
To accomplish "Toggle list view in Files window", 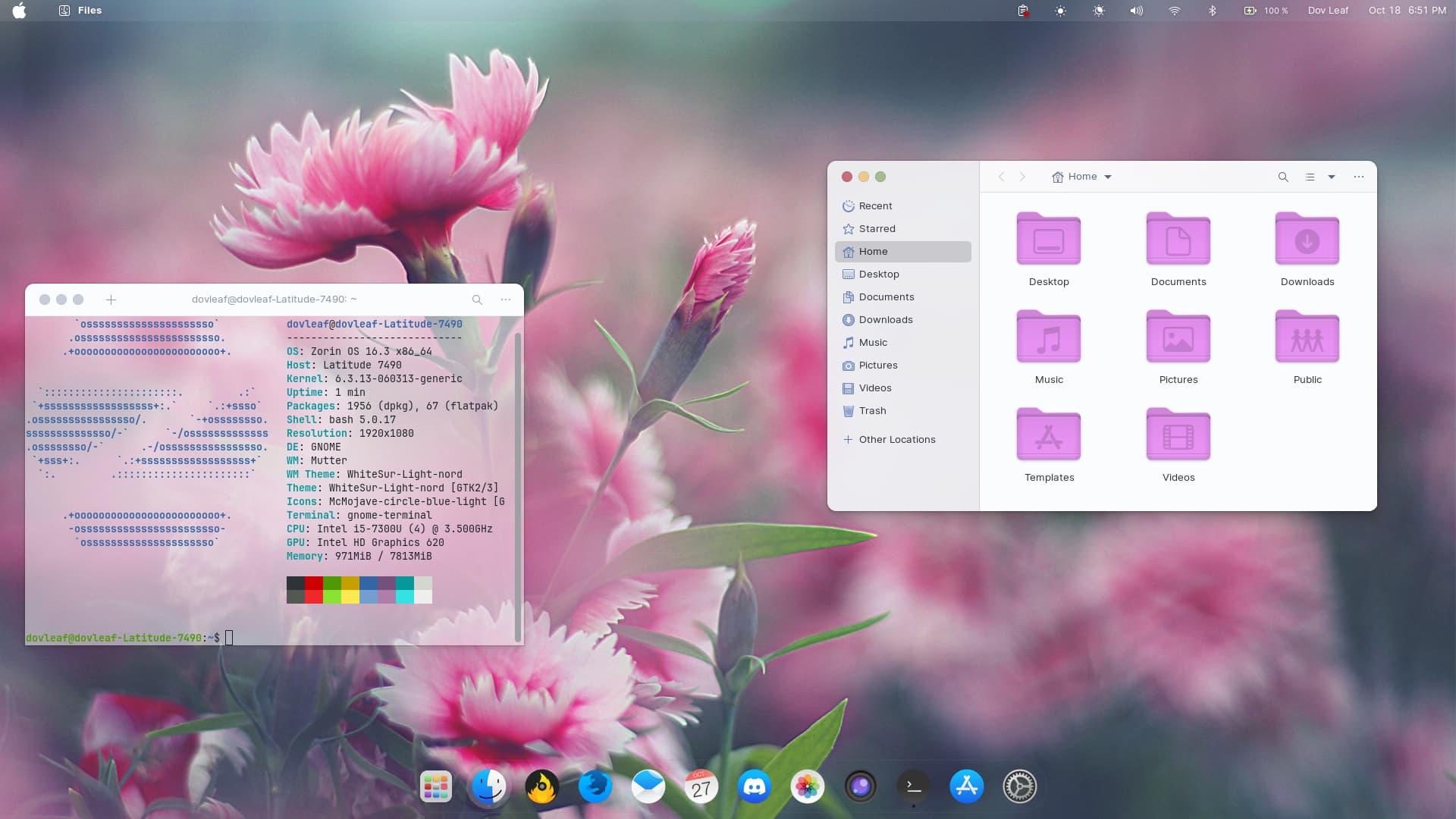I will [x=1310, y=177].
